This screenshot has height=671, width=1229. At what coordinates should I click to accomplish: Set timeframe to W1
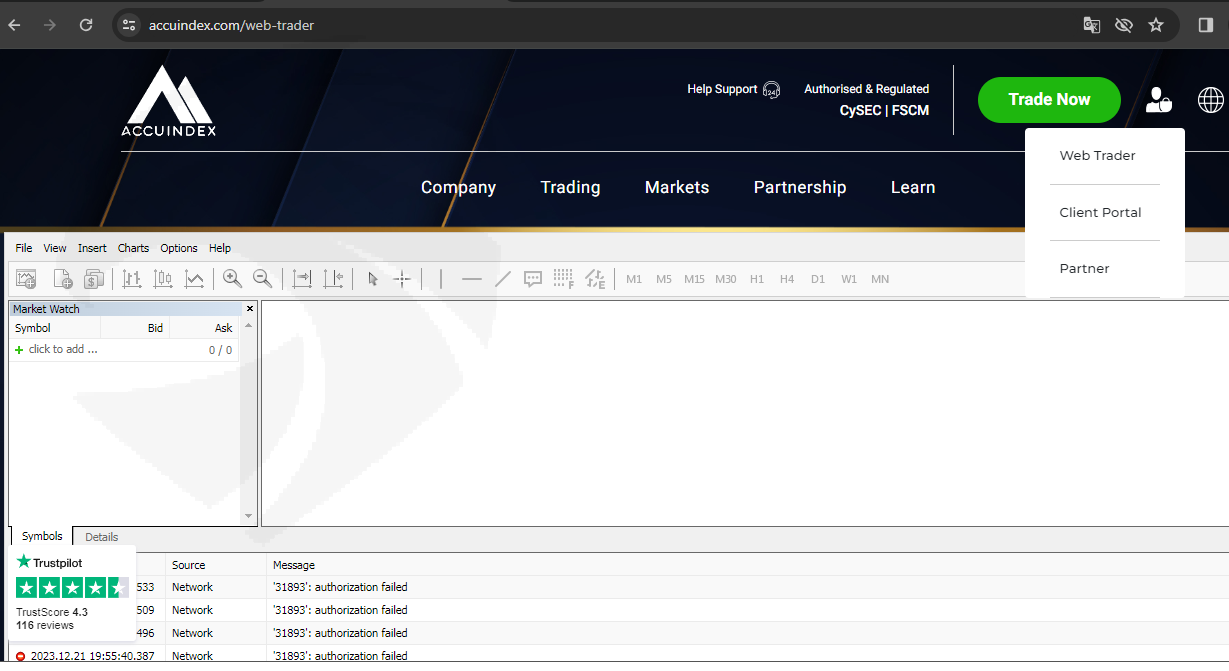click(x=849, y=279)
